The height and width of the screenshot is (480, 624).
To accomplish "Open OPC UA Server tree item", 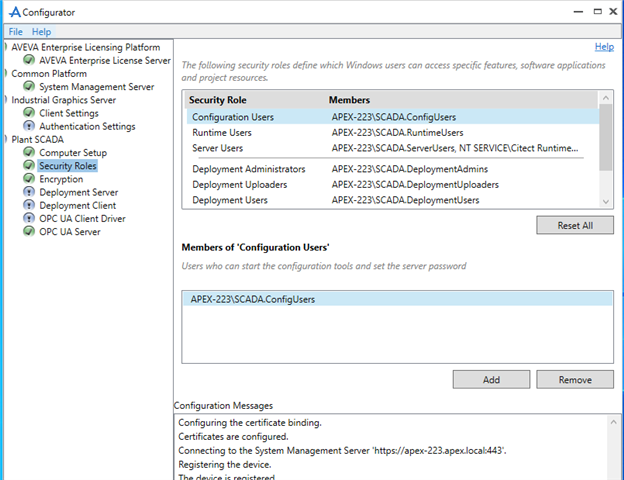I will [70, 232].
